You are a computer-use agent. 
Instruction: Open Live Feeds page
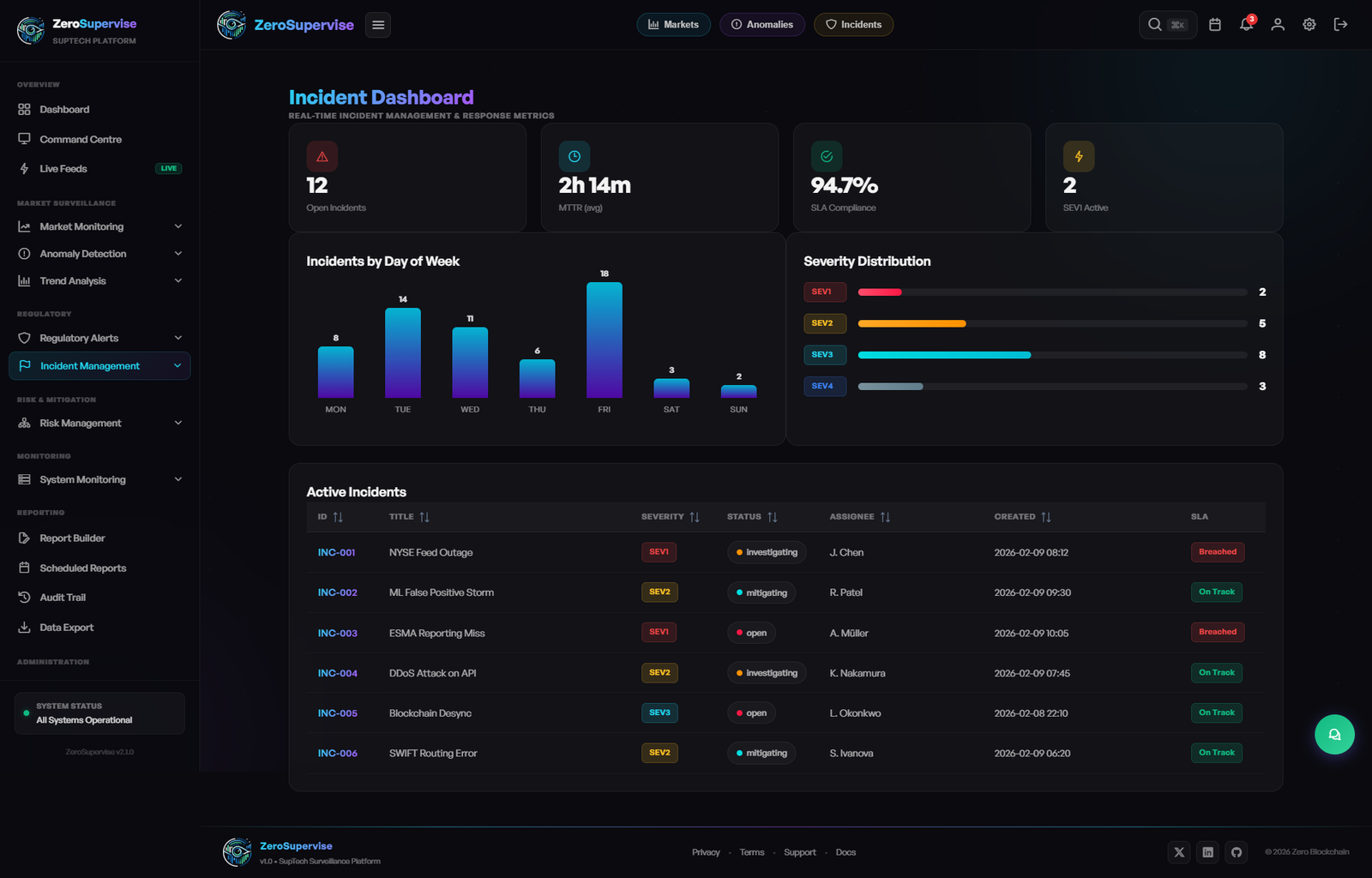click(99, 169)
